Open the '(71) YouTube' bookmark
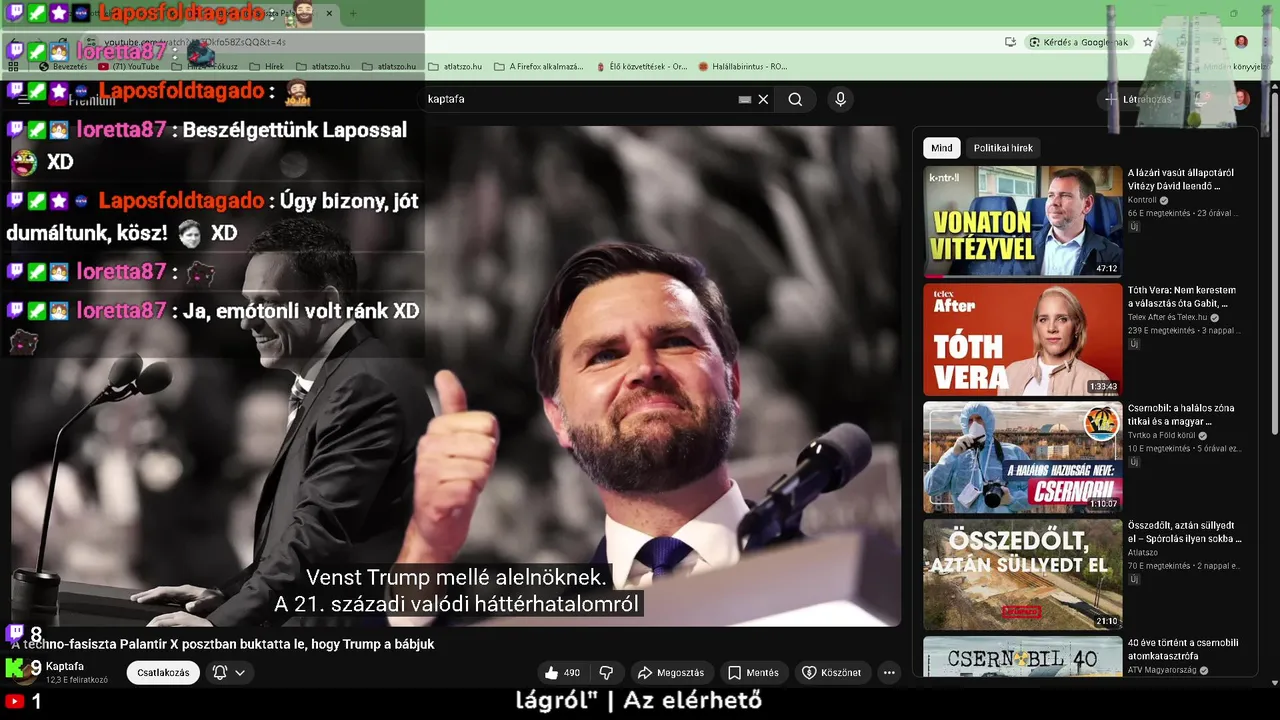 128,67
